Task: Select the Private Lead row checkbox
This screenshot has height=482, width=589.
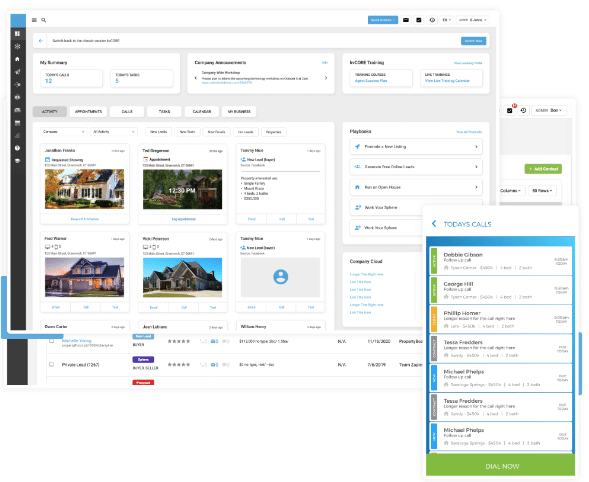Action: (51, 364)
